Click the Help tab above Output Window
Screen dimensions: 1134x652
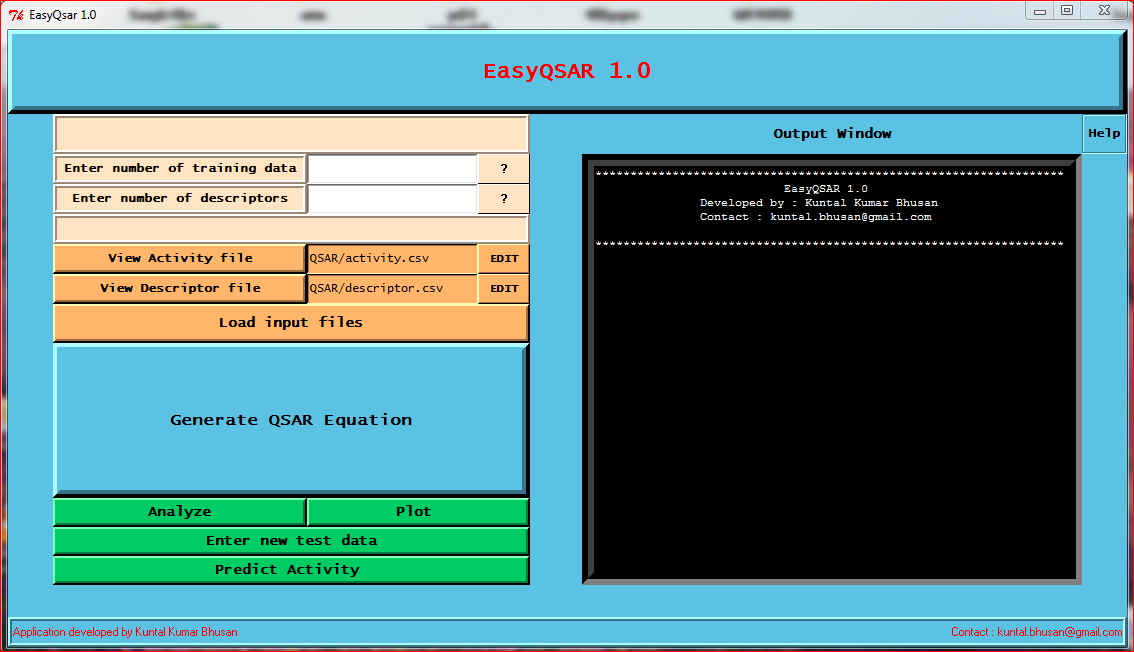[1104, 133]
